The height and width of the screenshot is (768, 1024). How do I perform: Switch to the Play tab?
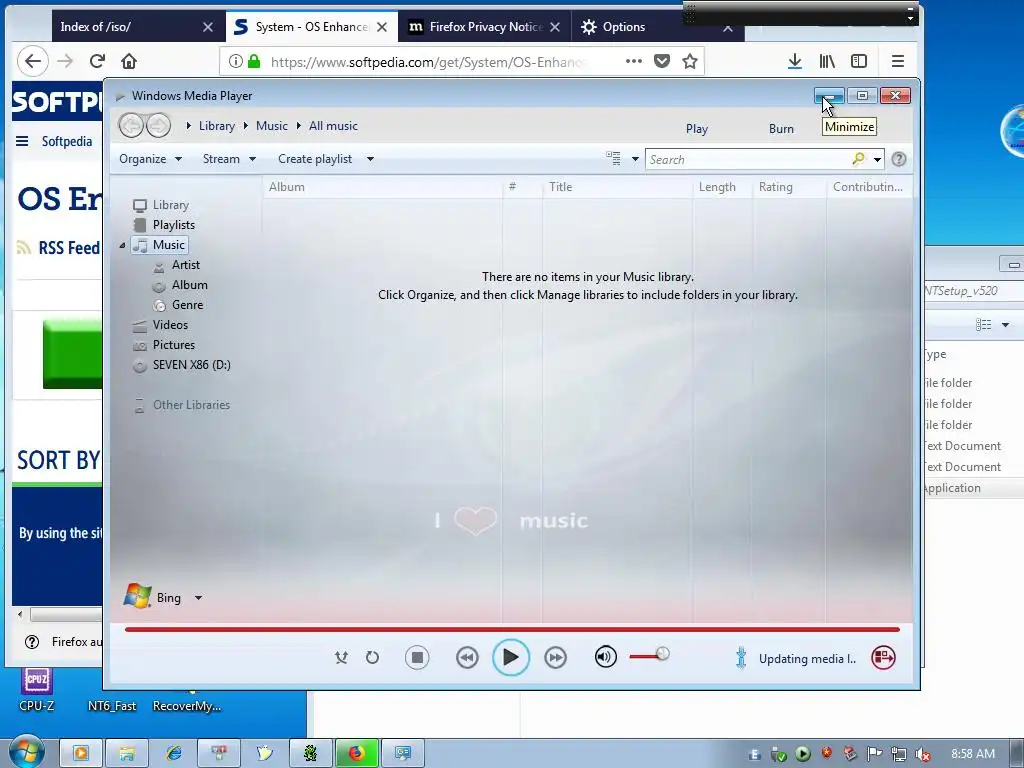pos(697,129)
